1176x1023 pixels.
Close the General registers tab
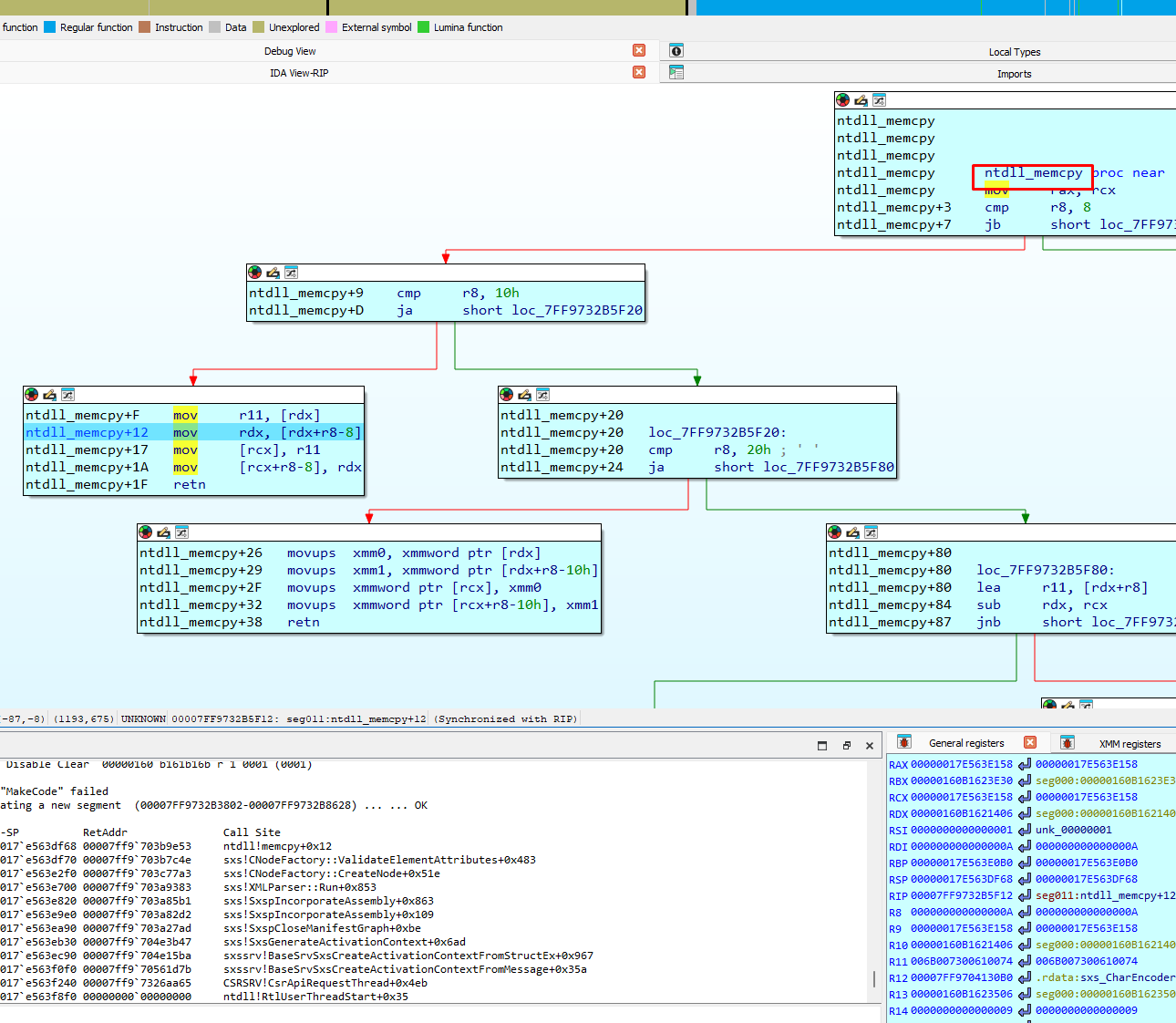tap(1030, 743)
